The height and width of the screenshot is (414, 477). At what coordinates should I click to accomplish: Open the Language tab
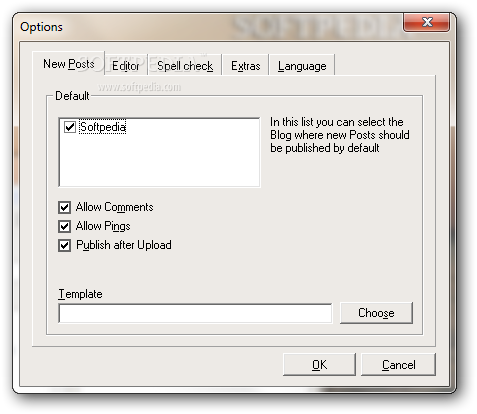[302, 66]
